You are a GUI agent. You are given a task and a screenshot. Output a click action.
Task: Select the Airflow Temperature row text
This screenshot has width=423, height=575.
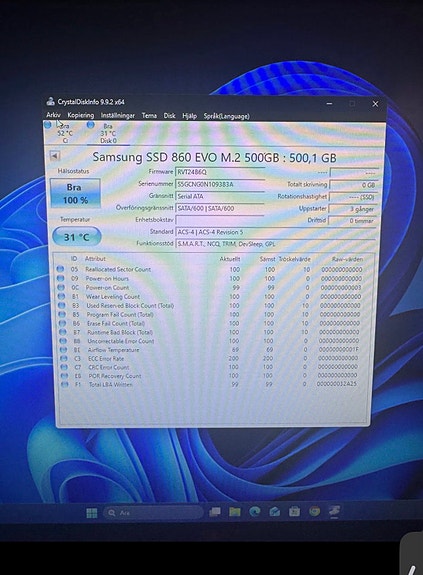113,350
